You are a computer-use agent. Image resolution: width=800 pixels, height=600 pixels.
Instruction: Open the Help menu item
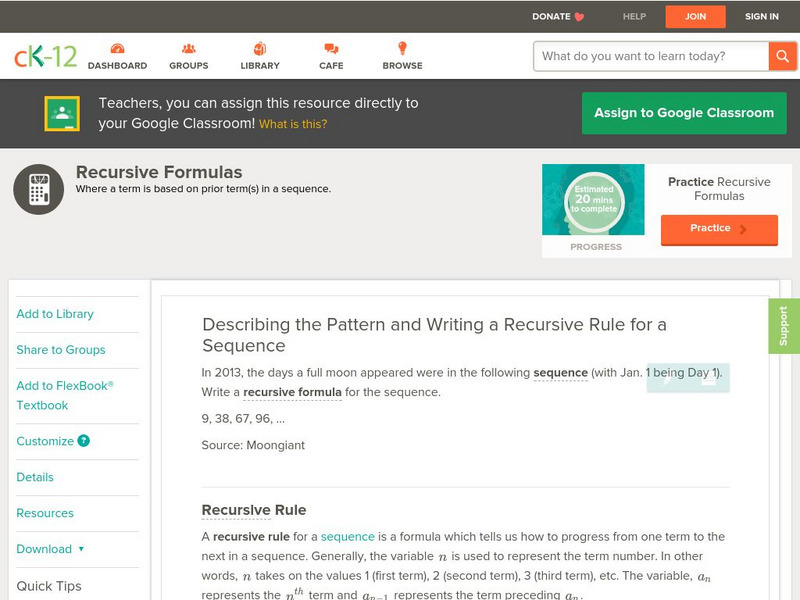[x=634, y=17]
